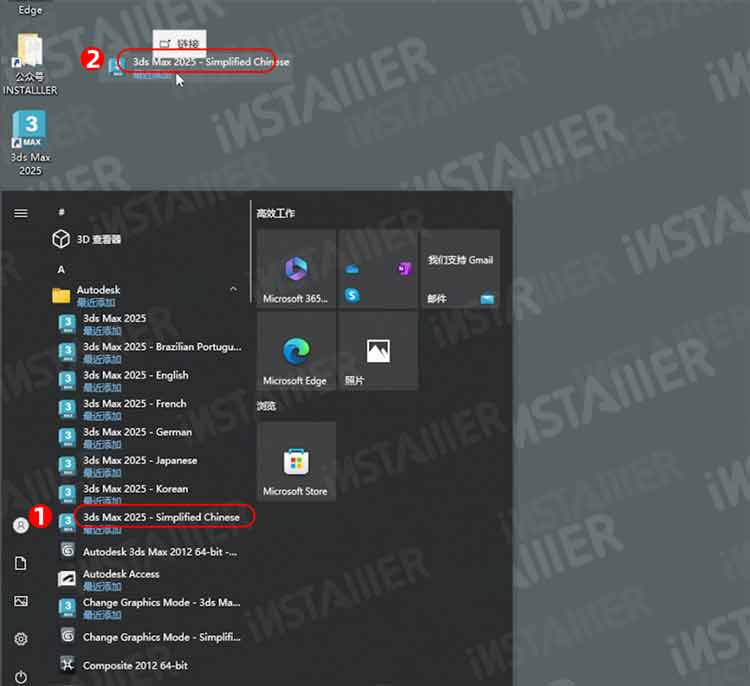Screen dimensions: 750x686
Task: Select the Edge desktop shortcut label
Action: click(30, 10)
